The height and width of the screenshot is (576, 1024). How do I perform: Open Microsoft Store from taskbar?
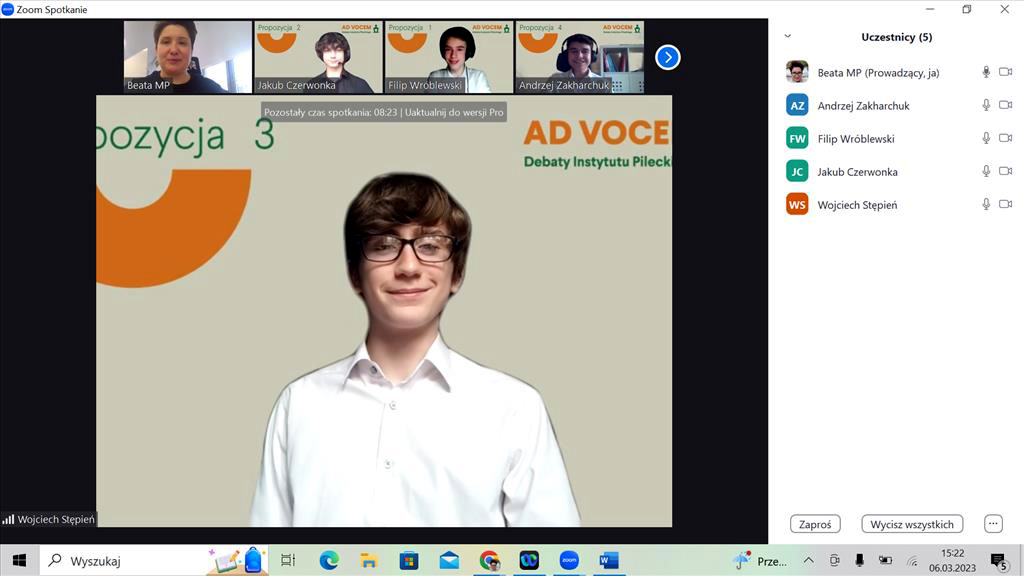pos(409,560)
